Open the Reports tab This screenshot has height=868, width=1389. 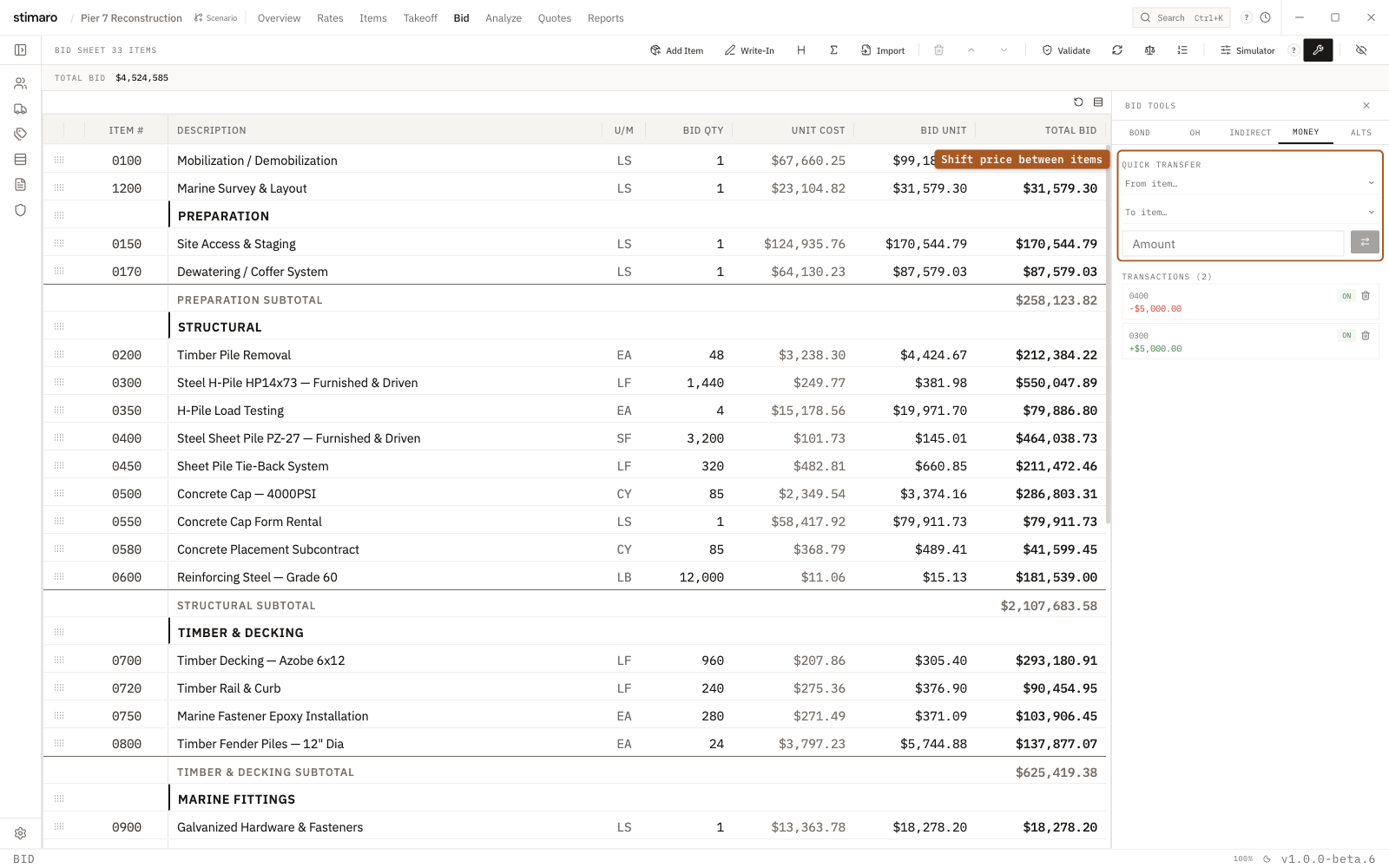pos(605,18)
